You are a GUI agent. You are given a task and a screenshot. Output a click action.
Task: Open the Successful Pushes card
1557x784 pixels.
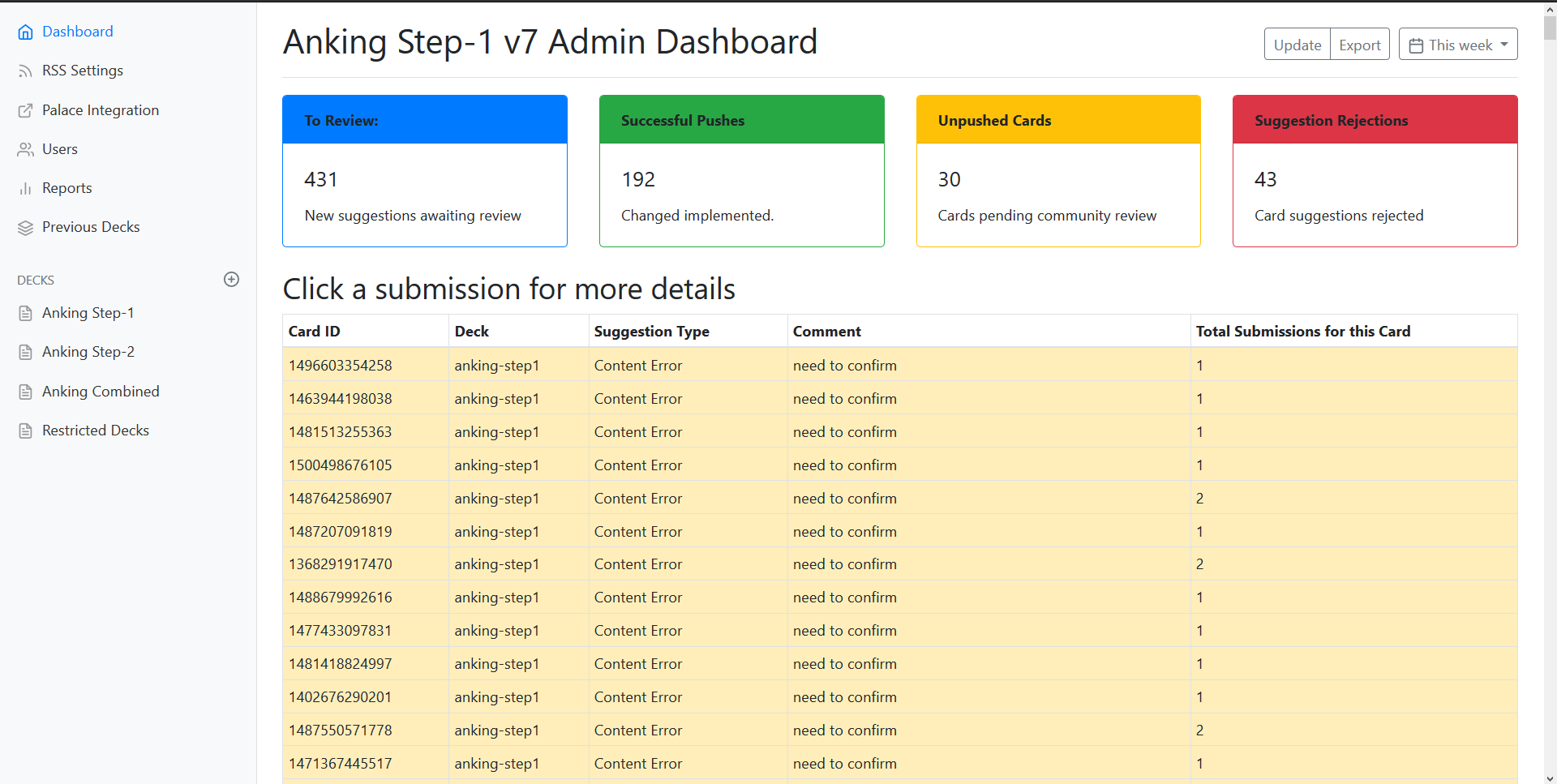tap(742, 171)
